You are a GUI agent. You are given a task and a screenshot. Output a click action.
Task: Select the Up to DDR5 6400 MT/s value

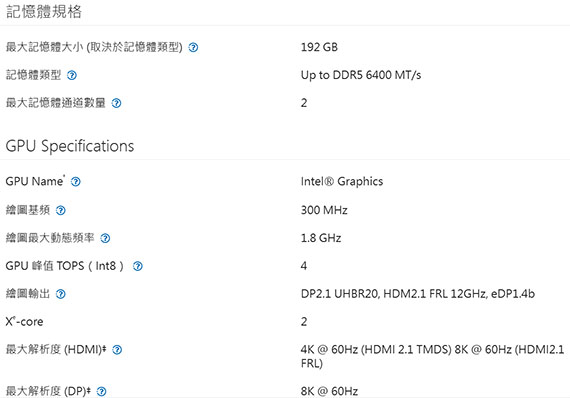pos(361,75)
